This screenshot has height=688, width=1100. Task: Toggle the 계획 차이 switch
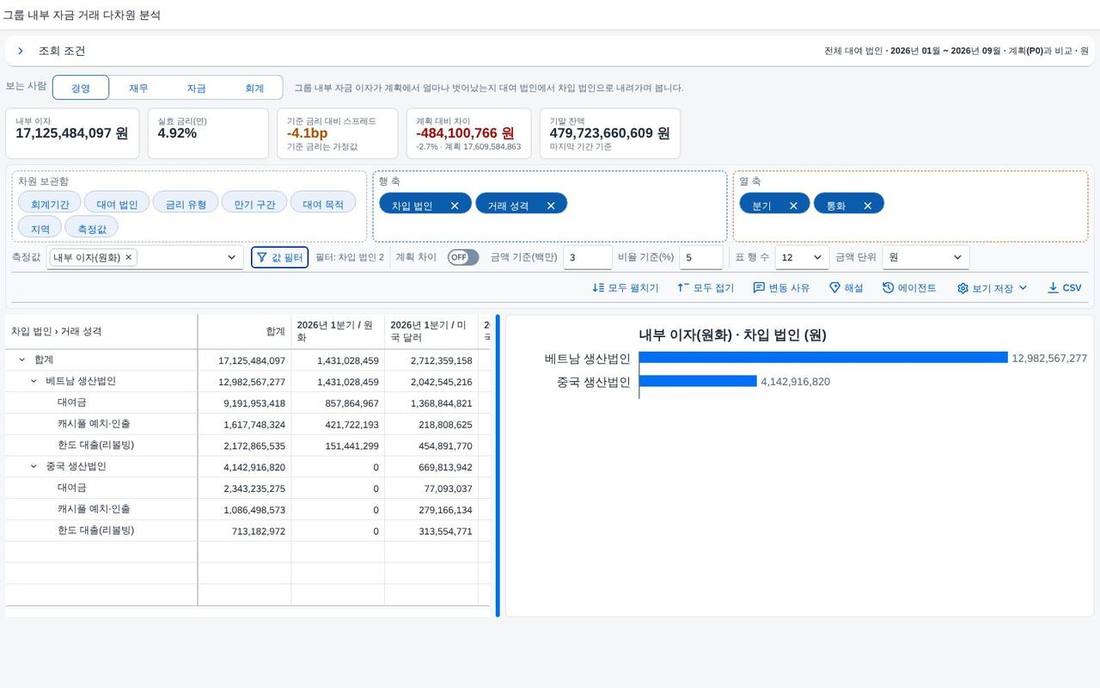pos(463,257)
